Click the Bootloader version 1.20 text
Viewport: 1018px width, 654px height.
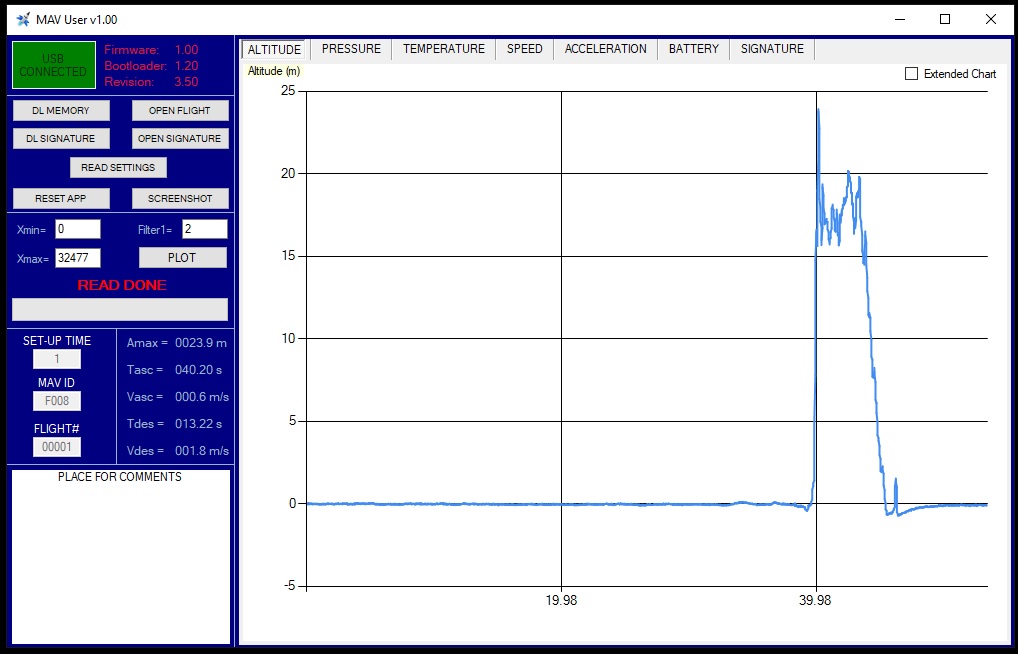(186, 66)
